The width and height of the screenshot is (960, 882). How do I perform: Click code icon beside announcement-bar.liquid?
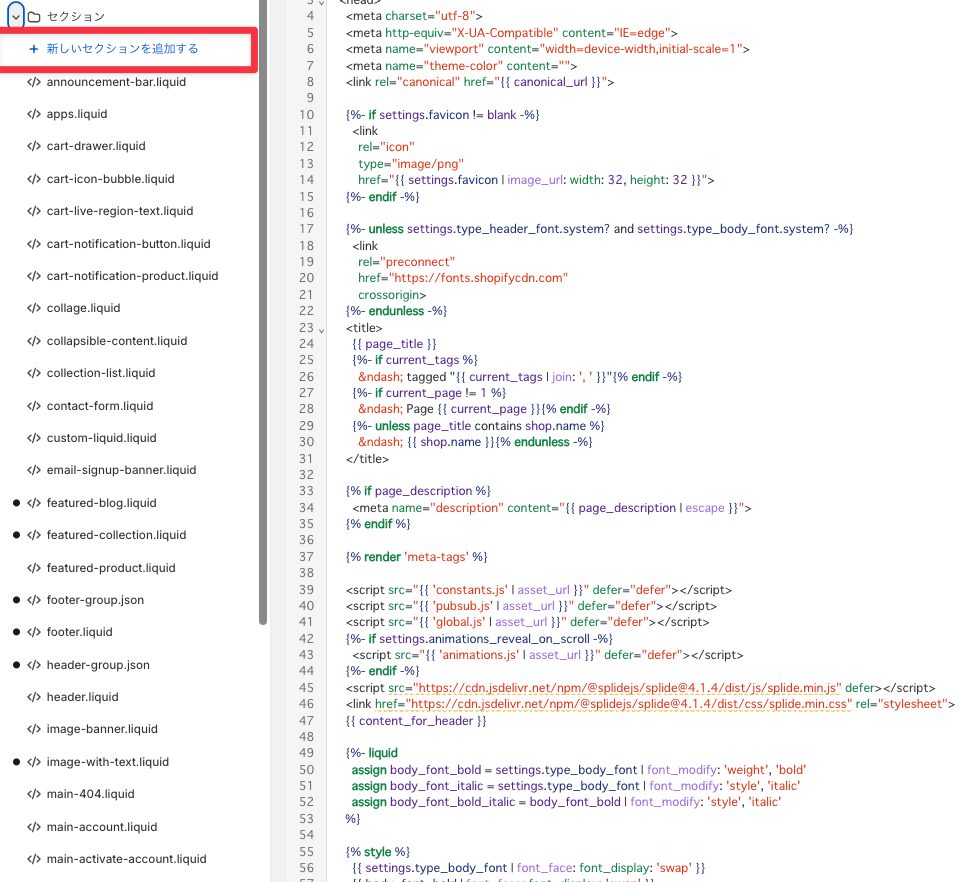[x=34, y=82]
